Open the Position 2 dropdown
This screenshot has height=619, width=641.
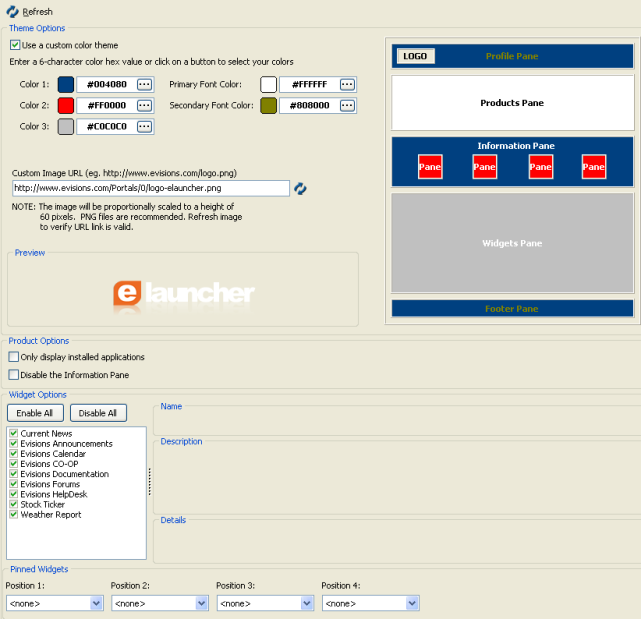point(202,603)
